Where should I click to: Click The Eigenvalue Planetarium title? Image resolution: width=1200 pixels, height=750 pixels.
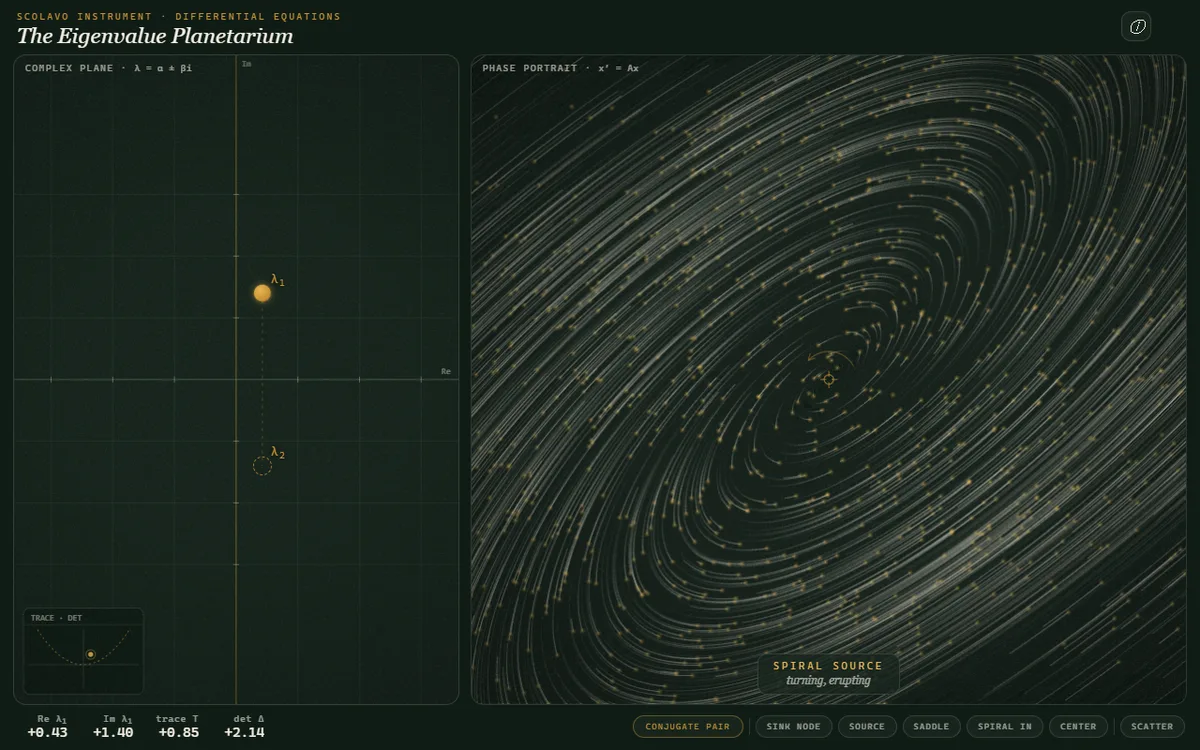(155, 36)
